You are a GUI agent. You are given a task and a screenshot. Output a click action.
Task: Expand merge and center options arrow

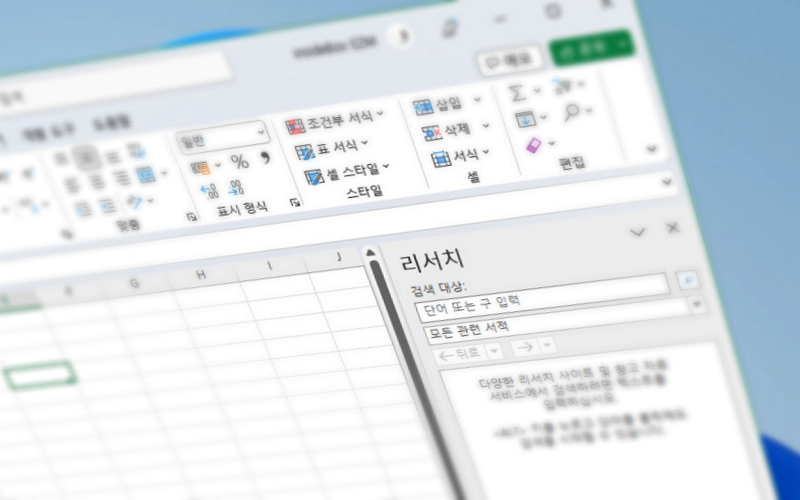pos(164,173)
